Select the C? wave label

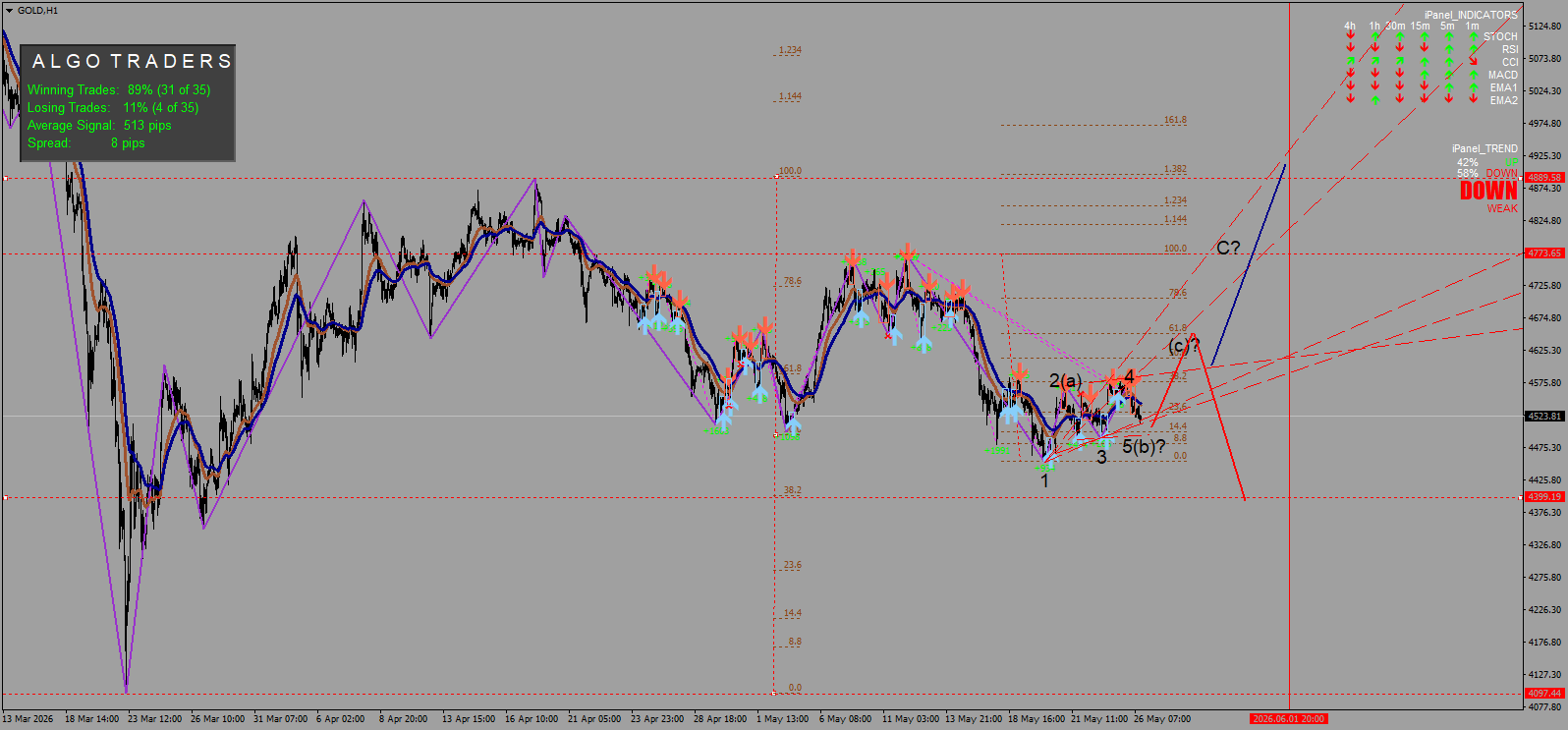(x=1228, y=248)
